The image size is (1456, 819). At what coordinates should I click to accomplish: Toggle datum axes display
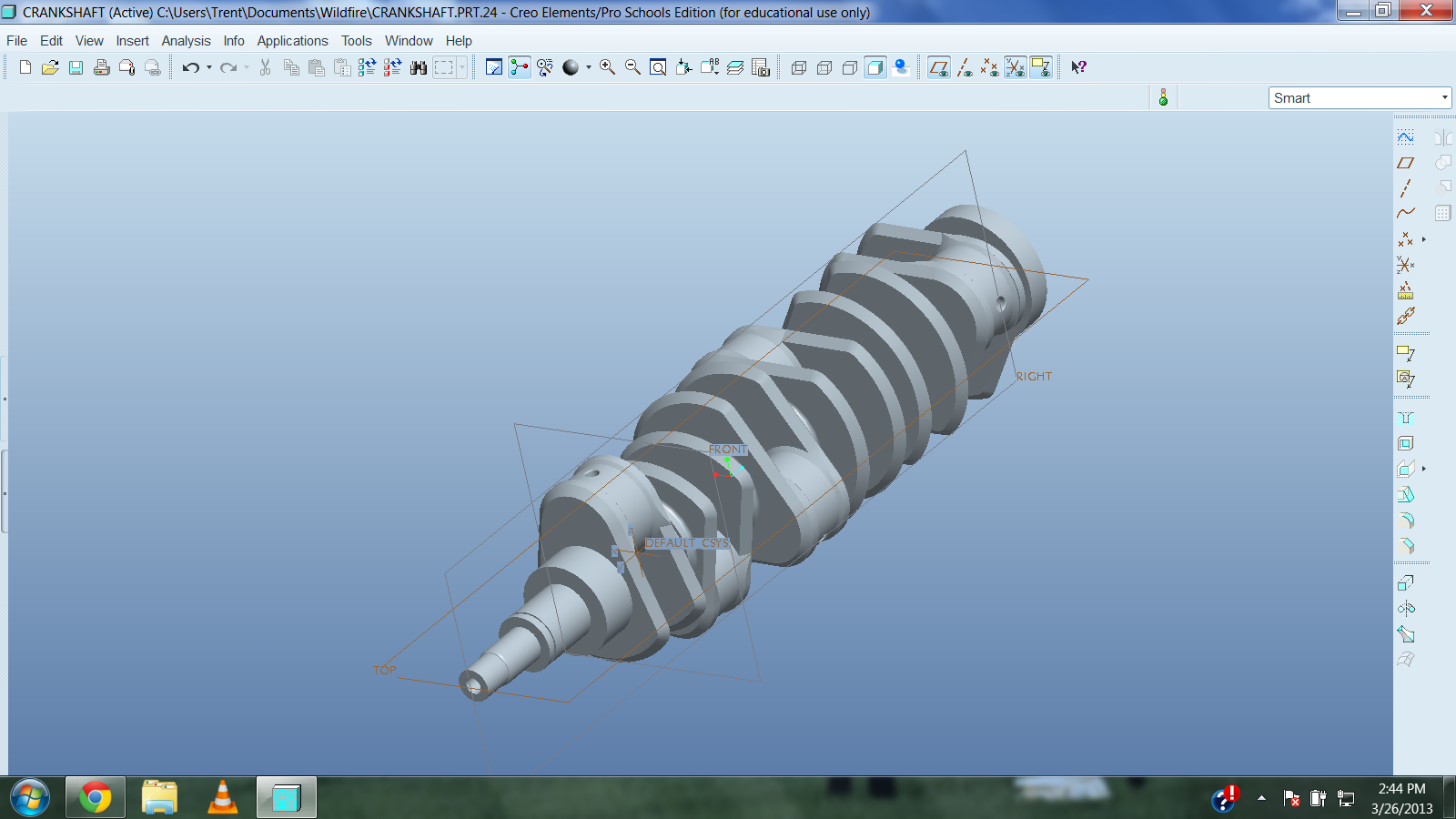click(x=965, y=67)
